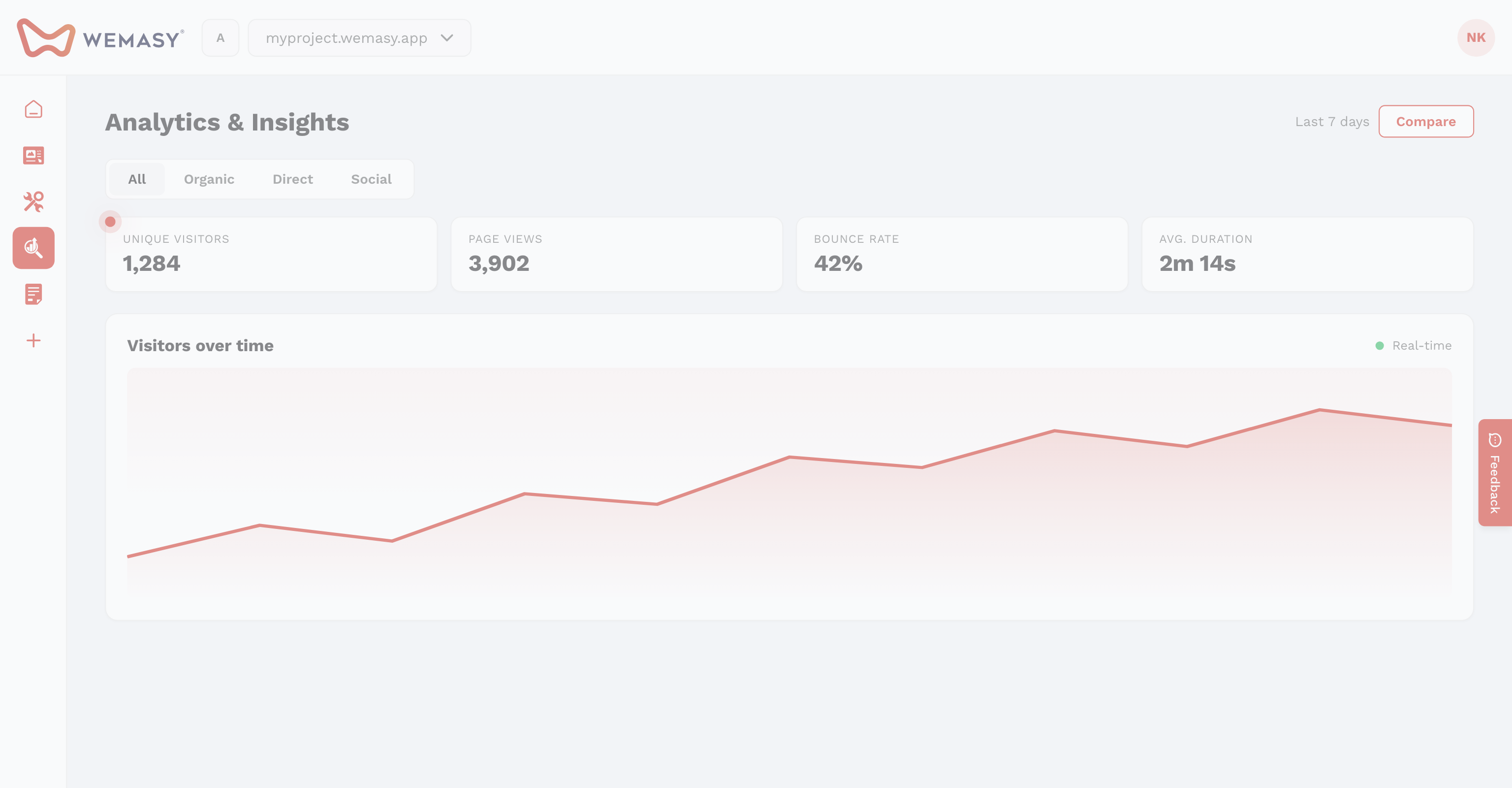Click the plus icon in sidebar
Screen dimensions: 1512x788
(33, 341)
